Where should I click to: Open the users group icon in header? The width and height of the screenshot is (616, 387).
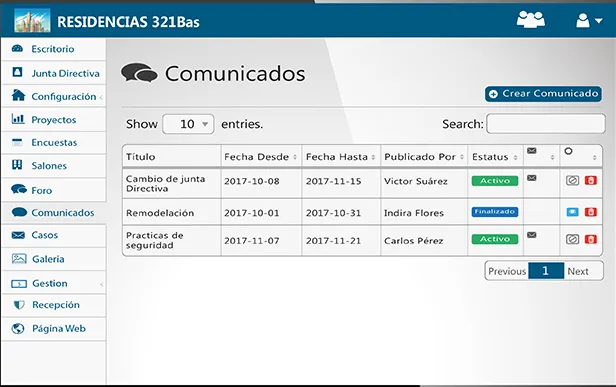tap(530, 20)
